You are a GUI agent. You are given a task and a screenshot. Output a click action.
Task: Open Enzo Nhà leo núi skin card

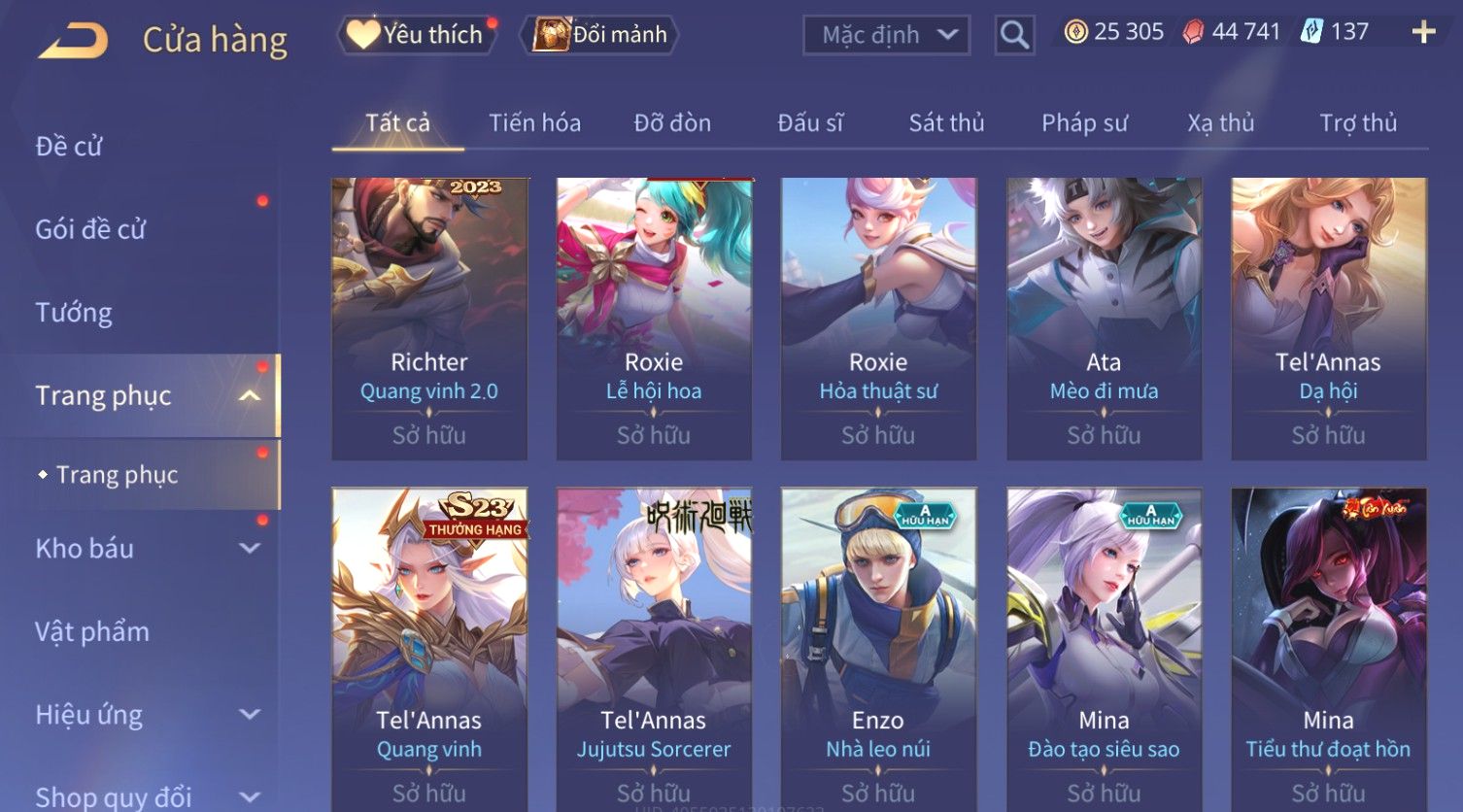(878, 649)
